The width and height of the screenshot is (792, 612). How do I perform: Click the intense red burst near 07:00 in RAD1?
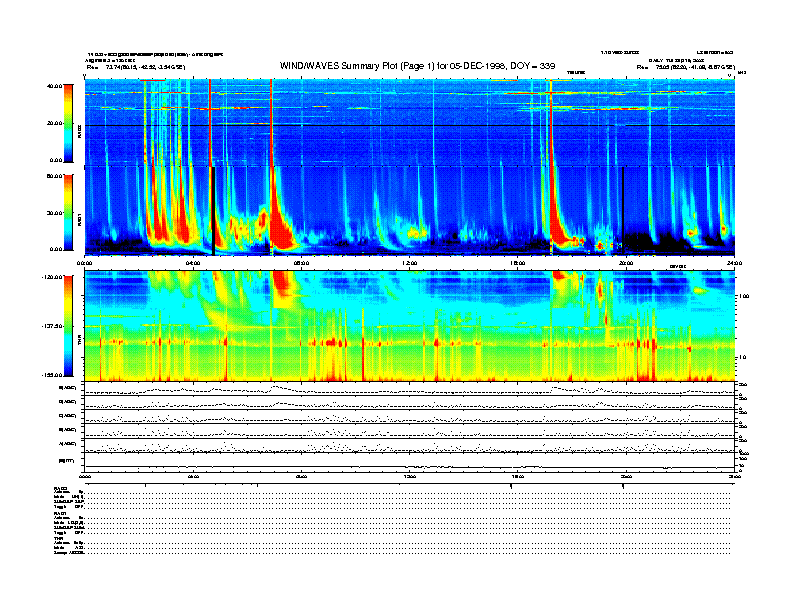279,225
